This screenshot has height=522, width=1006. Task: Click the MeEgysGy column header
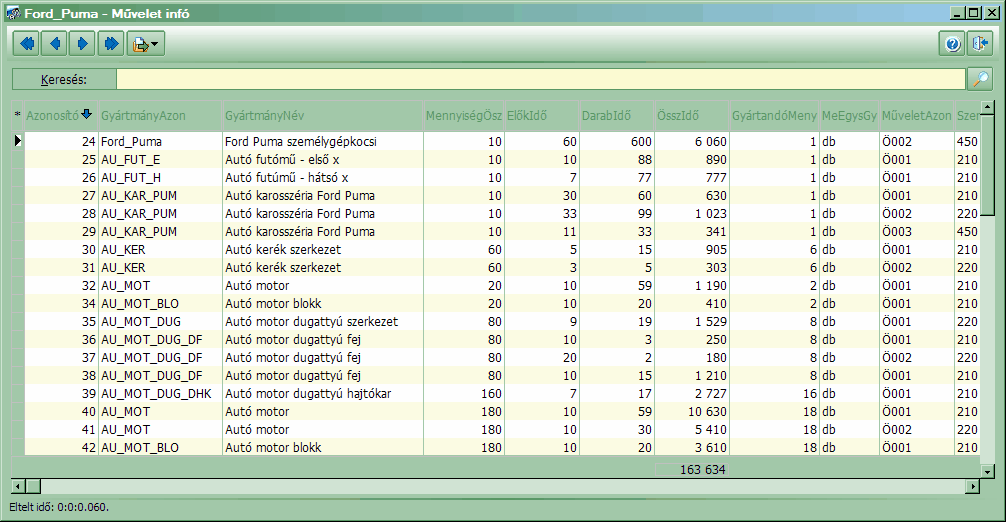(849, 115)
